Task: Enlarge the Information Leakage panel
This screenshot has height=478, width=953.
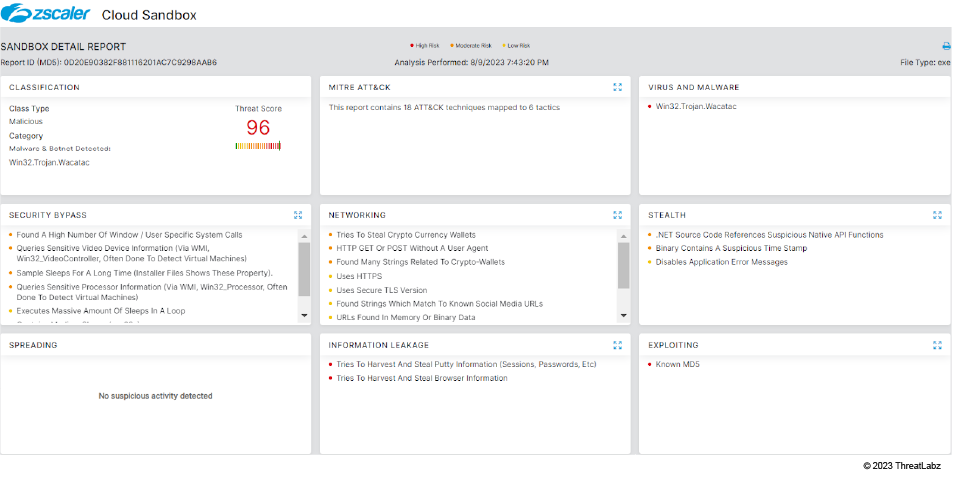Action: pos(618,345)
